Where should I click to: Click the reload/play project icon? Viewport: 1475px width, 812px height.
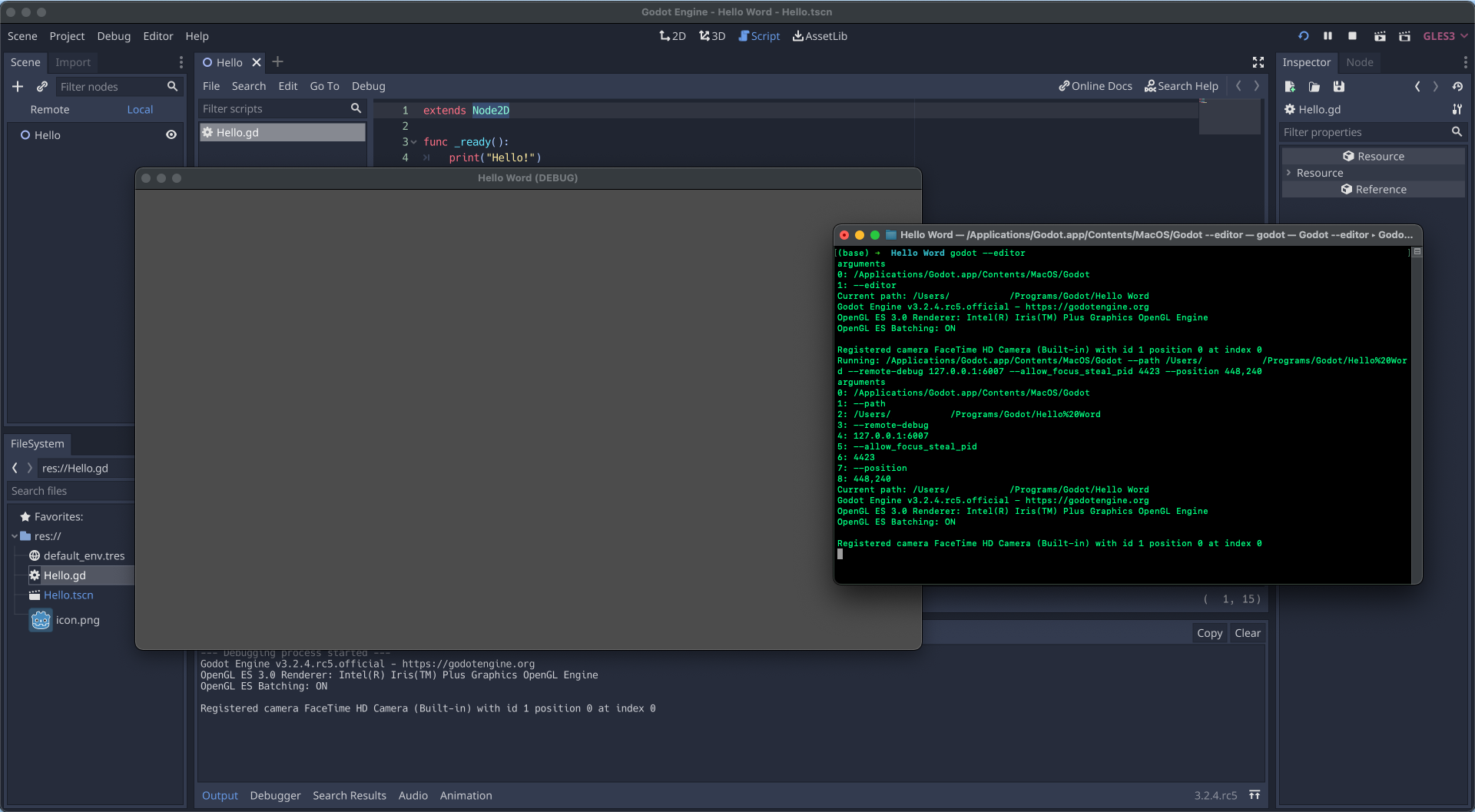[x=1304, y=36]
